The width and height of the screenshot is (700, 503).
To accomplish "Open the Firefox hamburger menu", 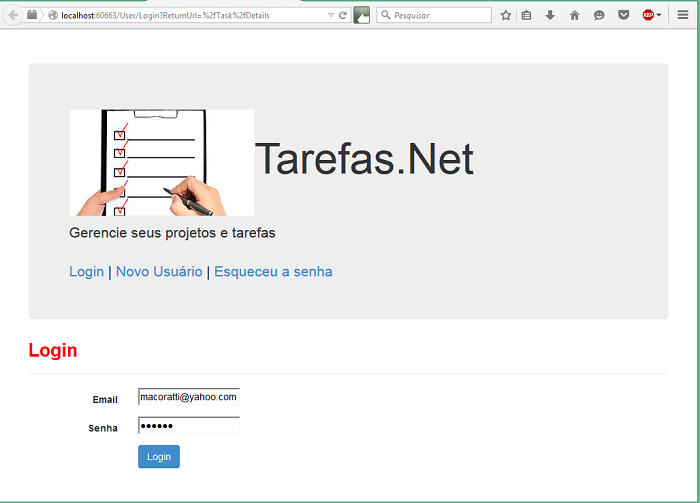I will pyautogui.click(x=683, y=15).
